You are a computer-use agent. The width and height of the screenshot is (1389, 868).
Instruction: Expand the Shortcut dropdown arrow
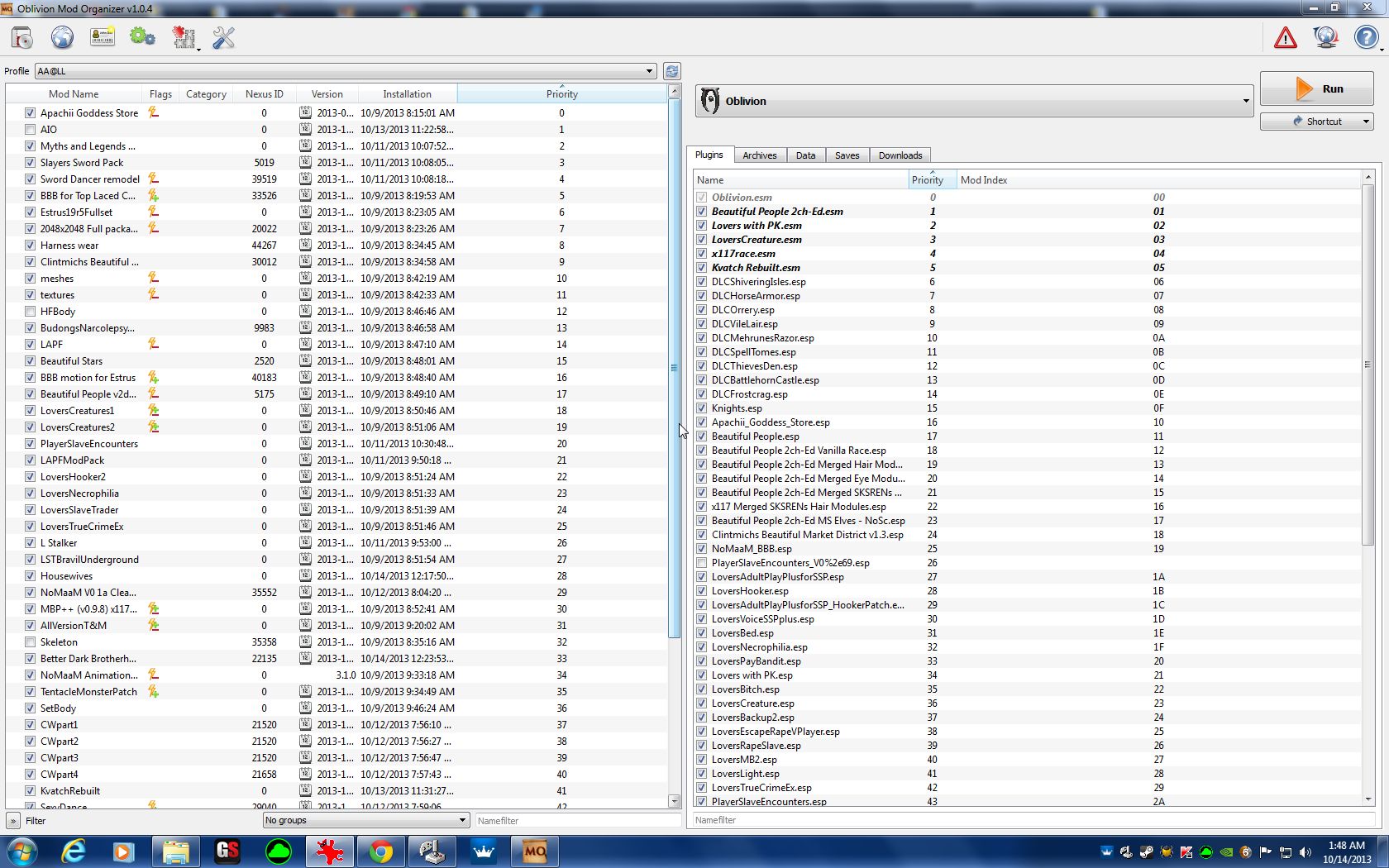click(1366, 122)
